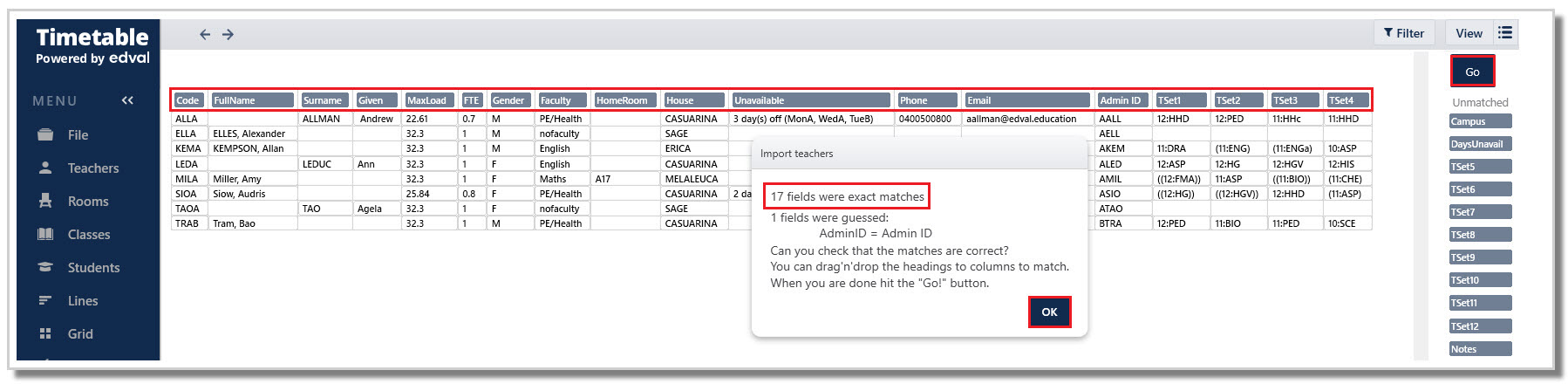The width and height of the screenshot is (1568, 384).
Task: Collapse the menu with double chevron
Action: 127,100
